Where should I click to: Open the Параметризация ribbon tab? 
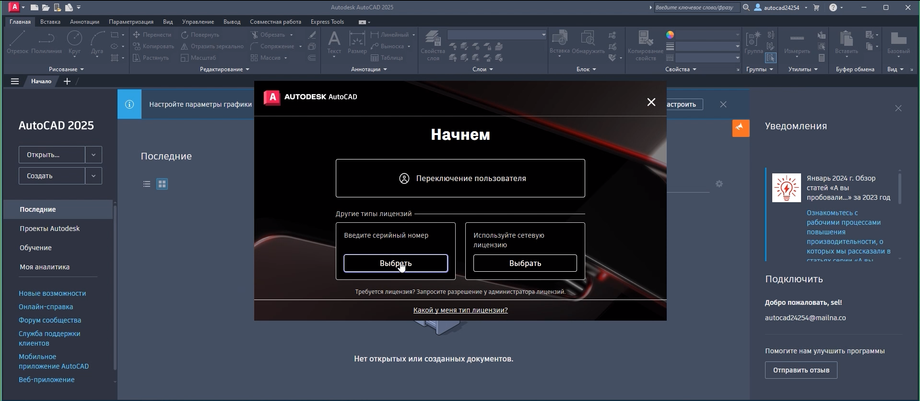[131, 22]
